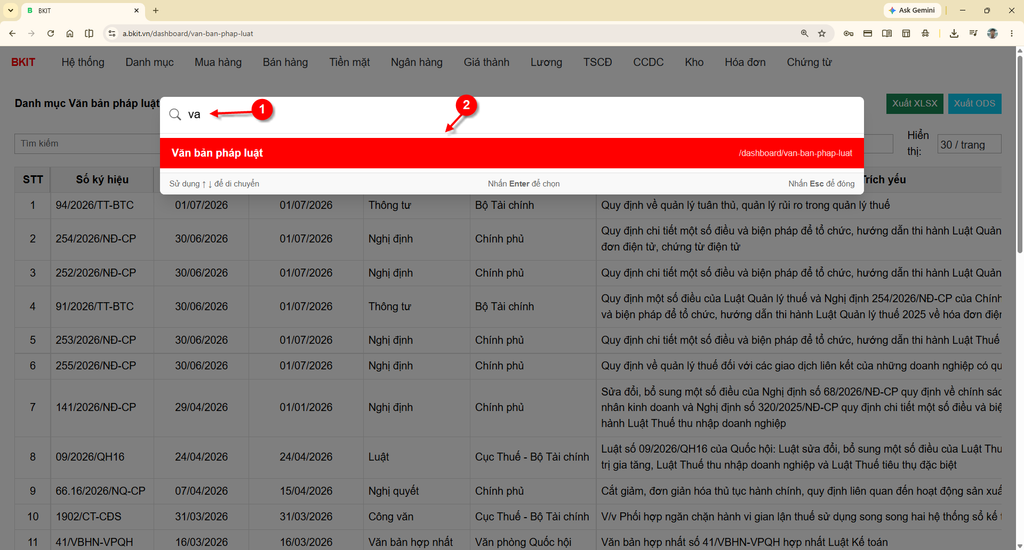Open the zoom magnifier in address bar
Screen dimensions: 1024x550
(x=805, y=33)
